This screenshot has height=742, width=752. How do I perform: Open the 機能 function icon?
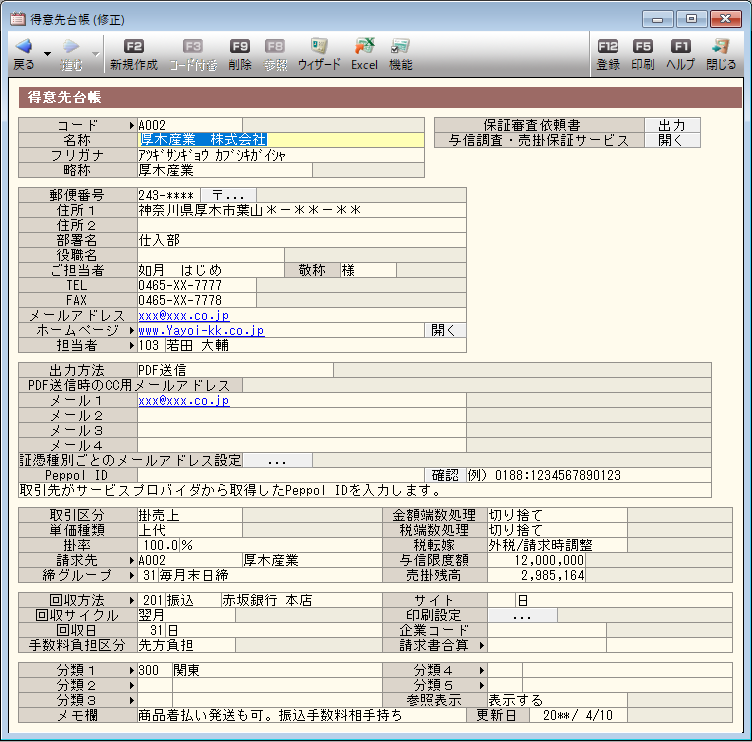tap(400, 46)
